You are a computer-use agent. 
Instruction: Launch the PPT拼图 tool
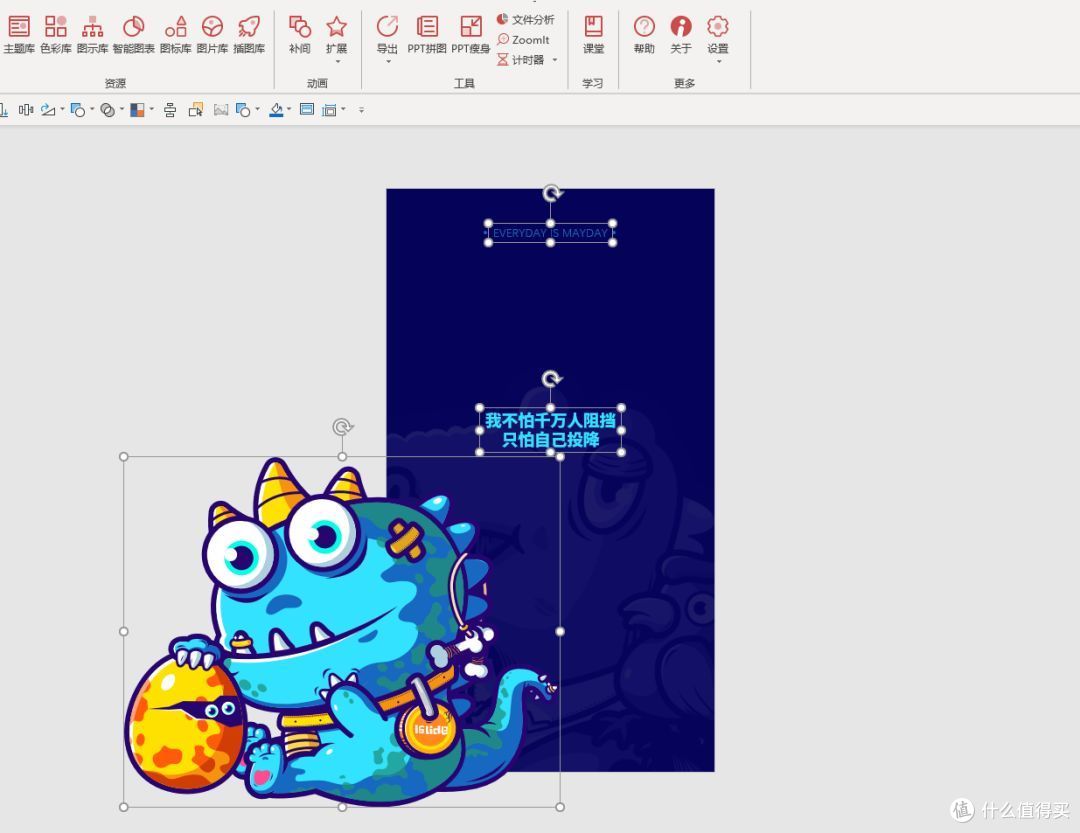pyautogui.click(x=427, y=34)
